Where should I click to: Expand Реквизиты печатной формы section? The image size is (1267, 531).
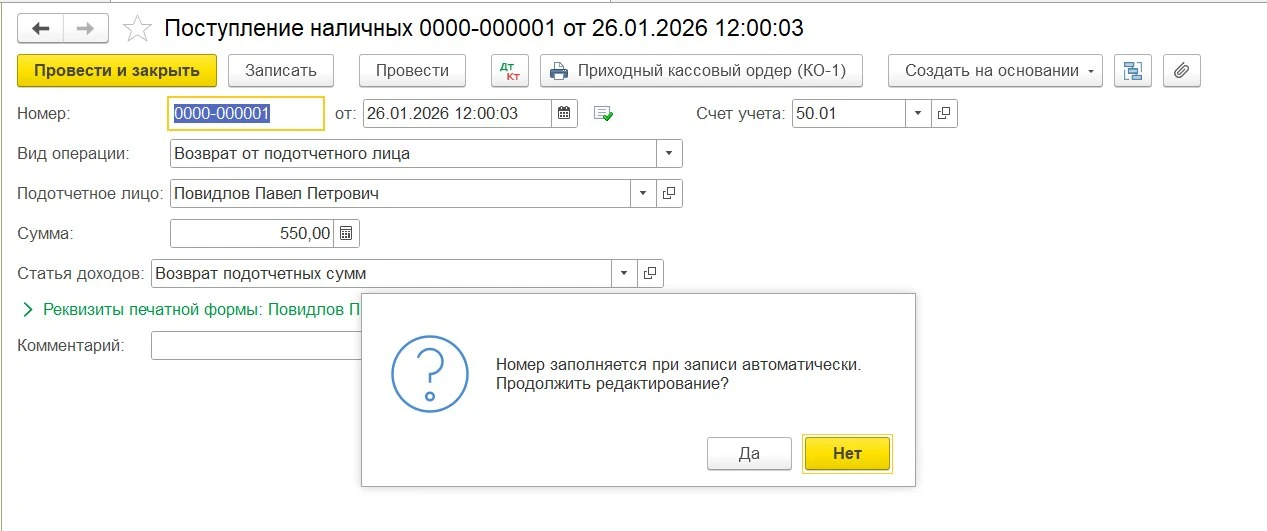click(x=29, y=310)
